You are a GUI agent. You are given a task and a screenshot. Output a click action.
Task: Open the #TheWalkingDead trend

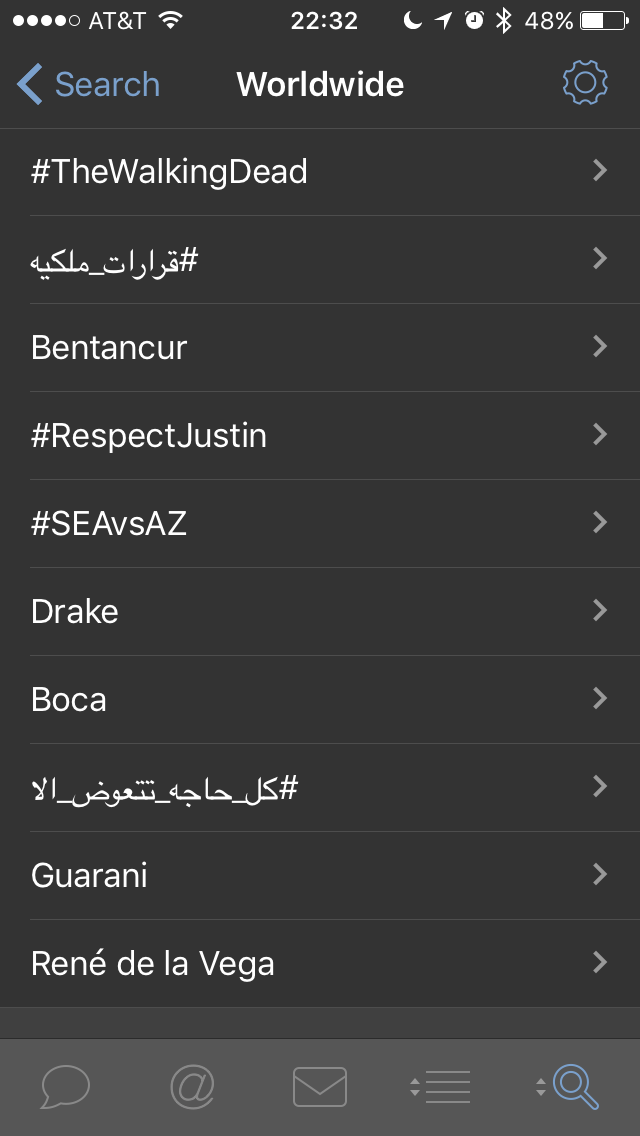click(x=170, y=172)
